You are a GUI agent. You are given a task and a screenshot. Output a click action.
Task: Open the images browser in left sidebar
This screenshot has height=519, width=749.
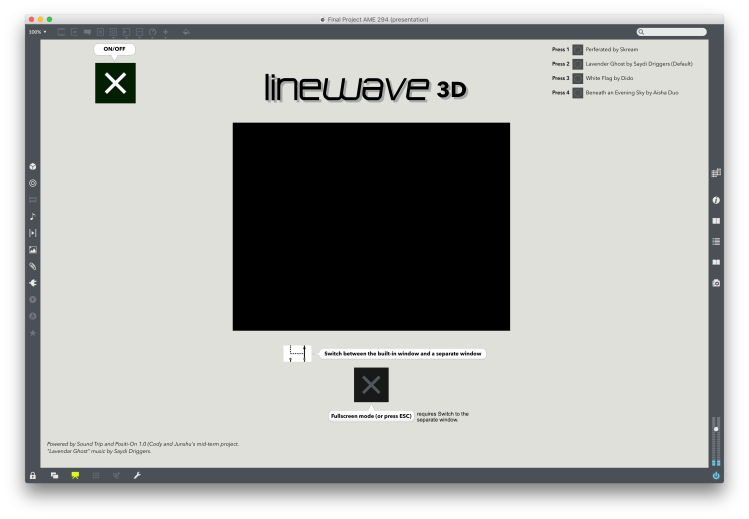click(32, 250)
